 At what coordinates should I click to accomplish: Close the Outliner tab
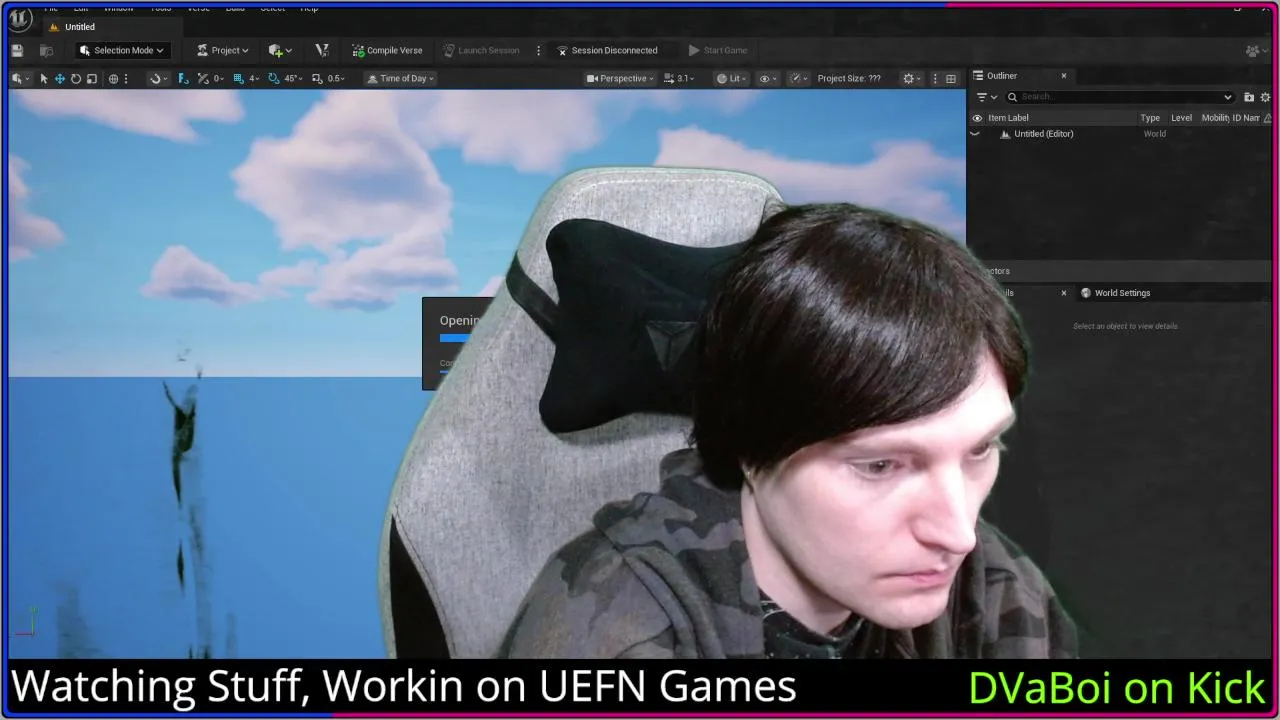click(1064, 76)
